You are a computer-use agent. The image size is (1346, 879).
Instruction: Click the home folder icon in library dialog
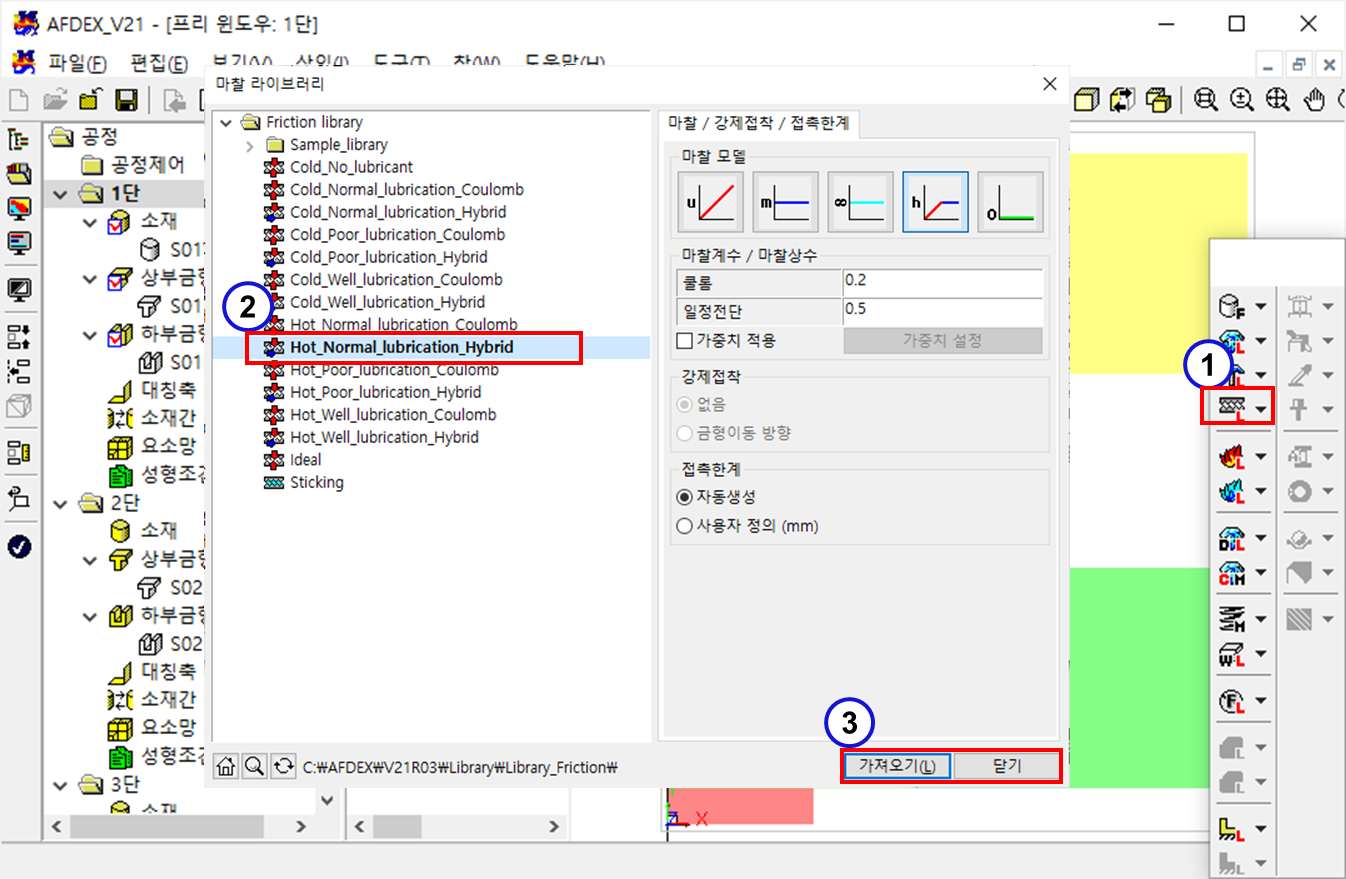[226, 767]
